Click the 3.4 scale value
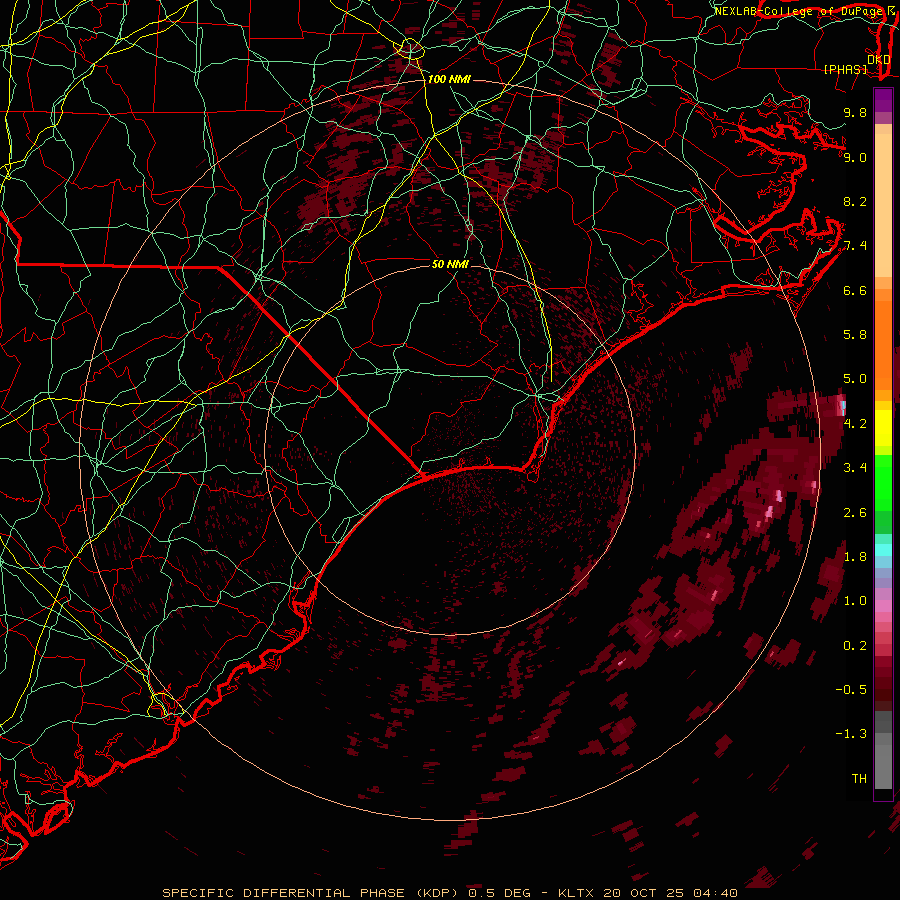The width and height of the screenshot is (900, 900). [x=855, y=468]
